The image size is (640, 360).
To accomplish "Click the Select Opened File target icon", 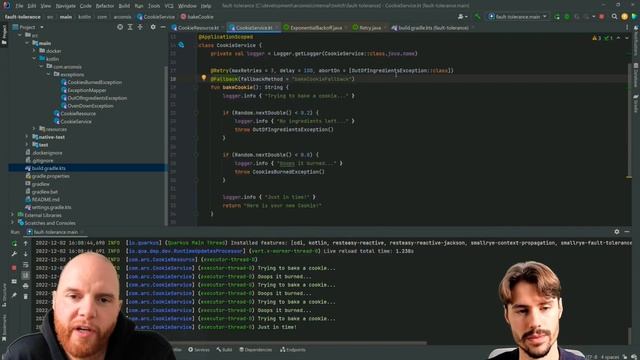I will 120,27.
